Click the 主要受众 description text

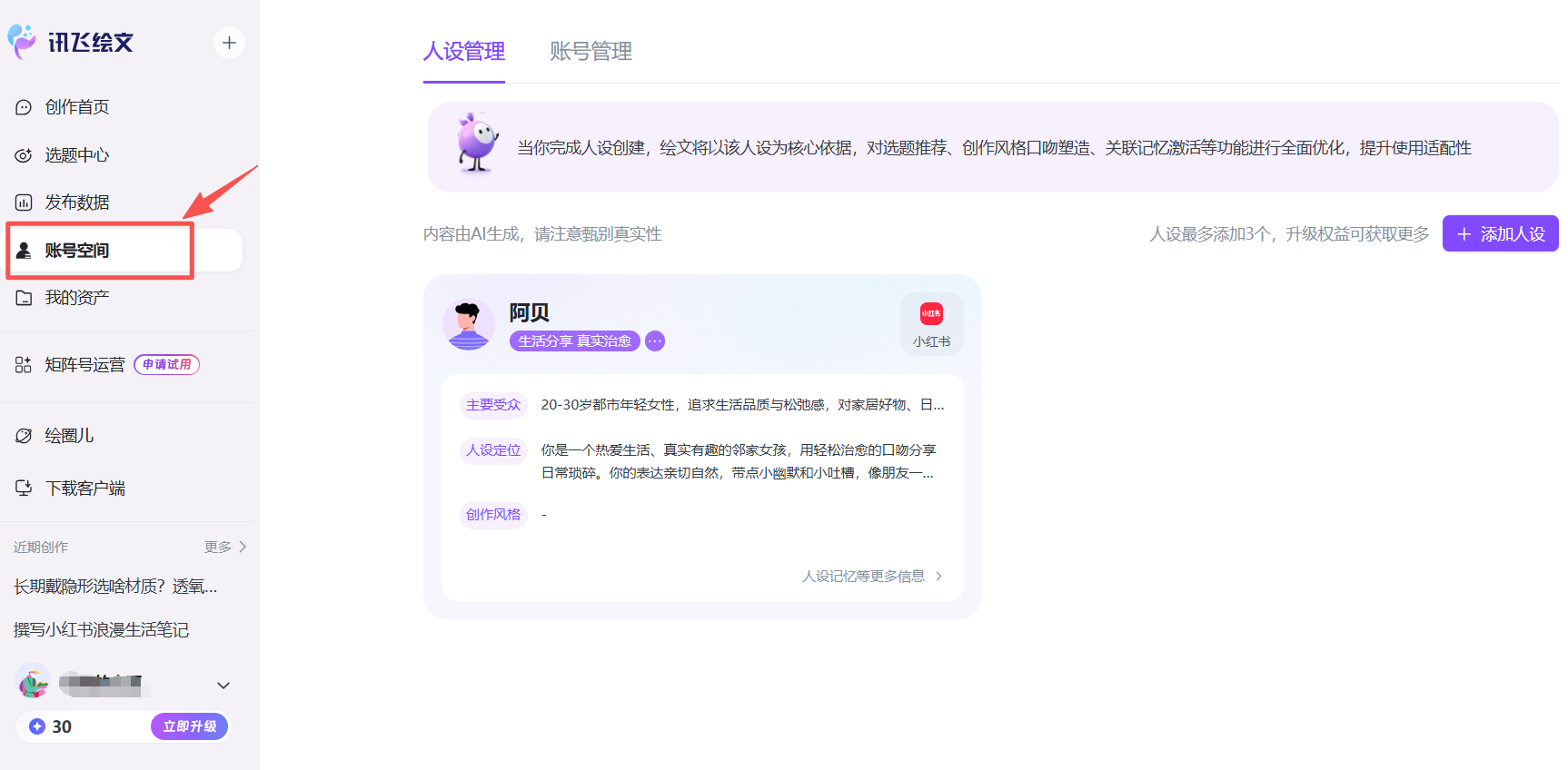point(742,405)
